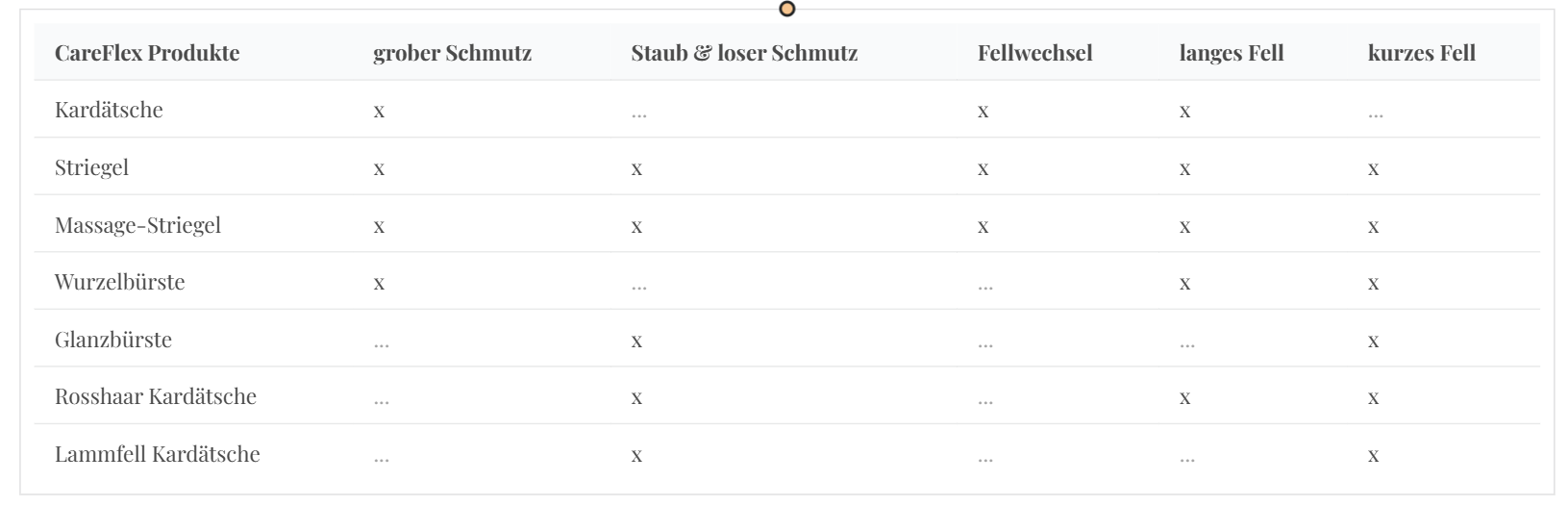Screen dimensions: 1568x506
Task: Click Massage-Striegel's x under grober Schmutz
Action: [379, 227]
